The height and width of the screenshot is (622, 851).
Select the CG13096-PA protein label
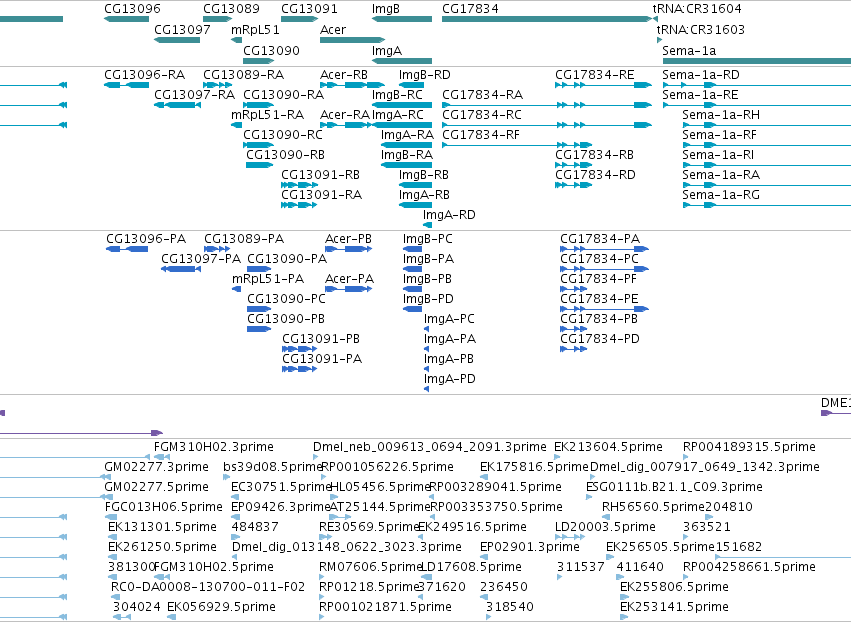point(145,239)
